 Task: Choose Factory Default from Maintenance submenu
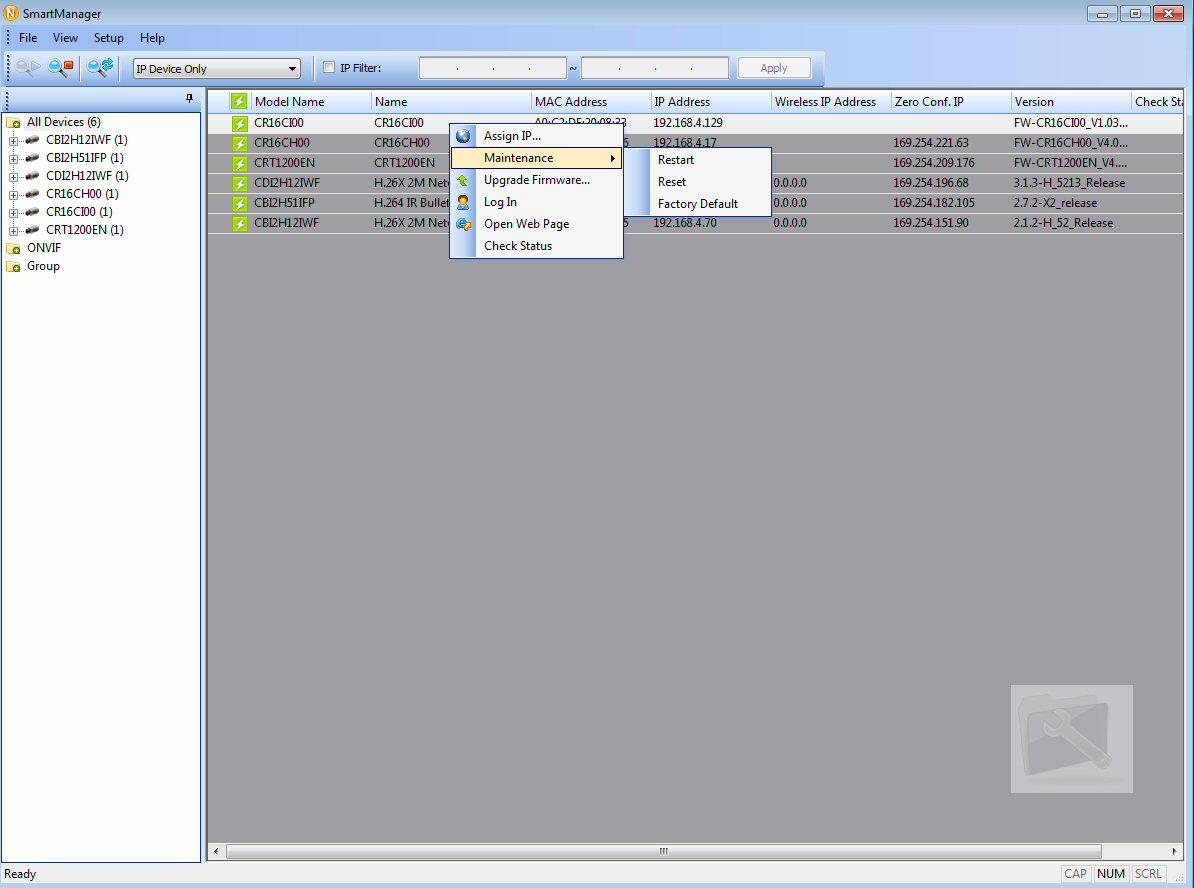pyautogui.click(x=698, y=204)
